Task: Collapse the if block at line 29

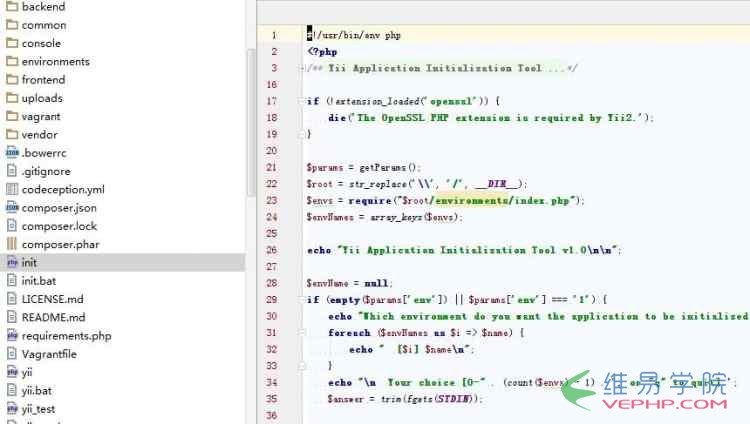Action: [x=302, y=300]
